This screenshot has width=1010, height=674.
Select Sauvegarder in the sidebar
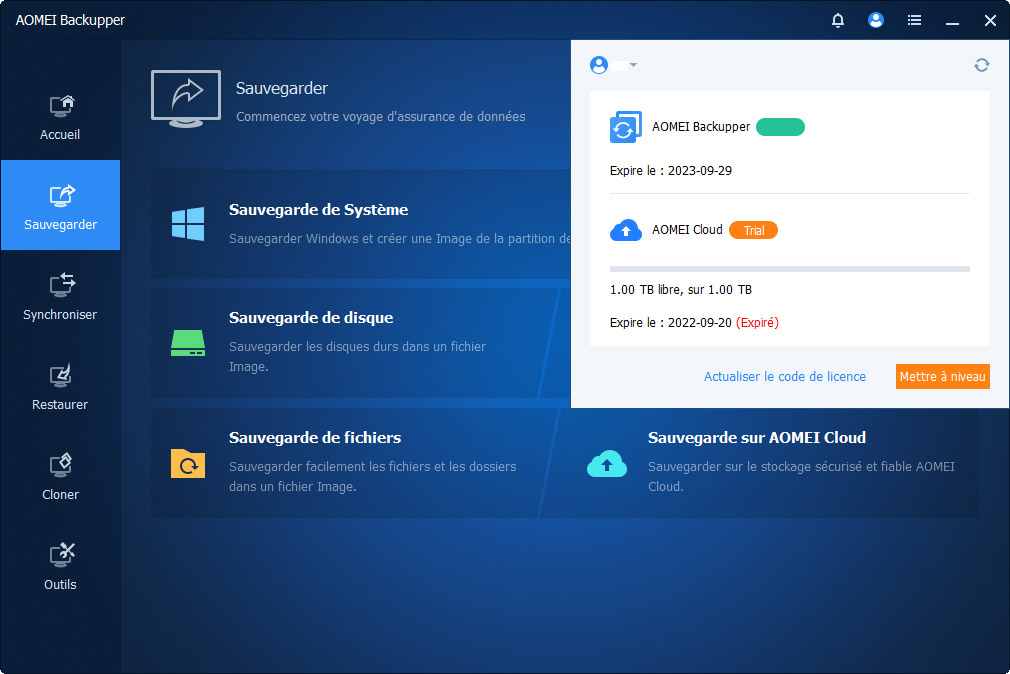point(60,205)
